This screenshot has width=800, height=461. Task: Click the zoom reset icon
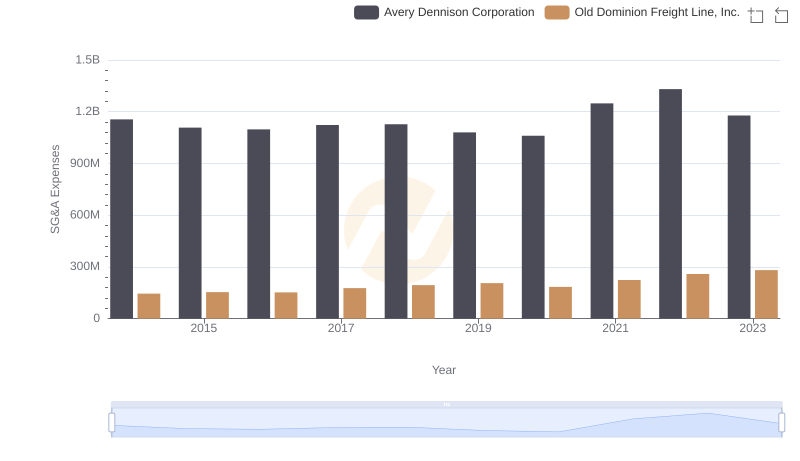coord(781,15)
